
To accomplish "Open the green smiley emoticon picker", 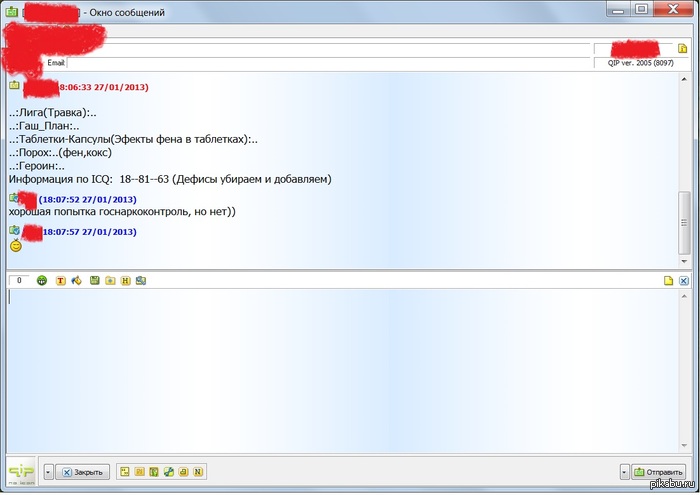I will [42, 281].
